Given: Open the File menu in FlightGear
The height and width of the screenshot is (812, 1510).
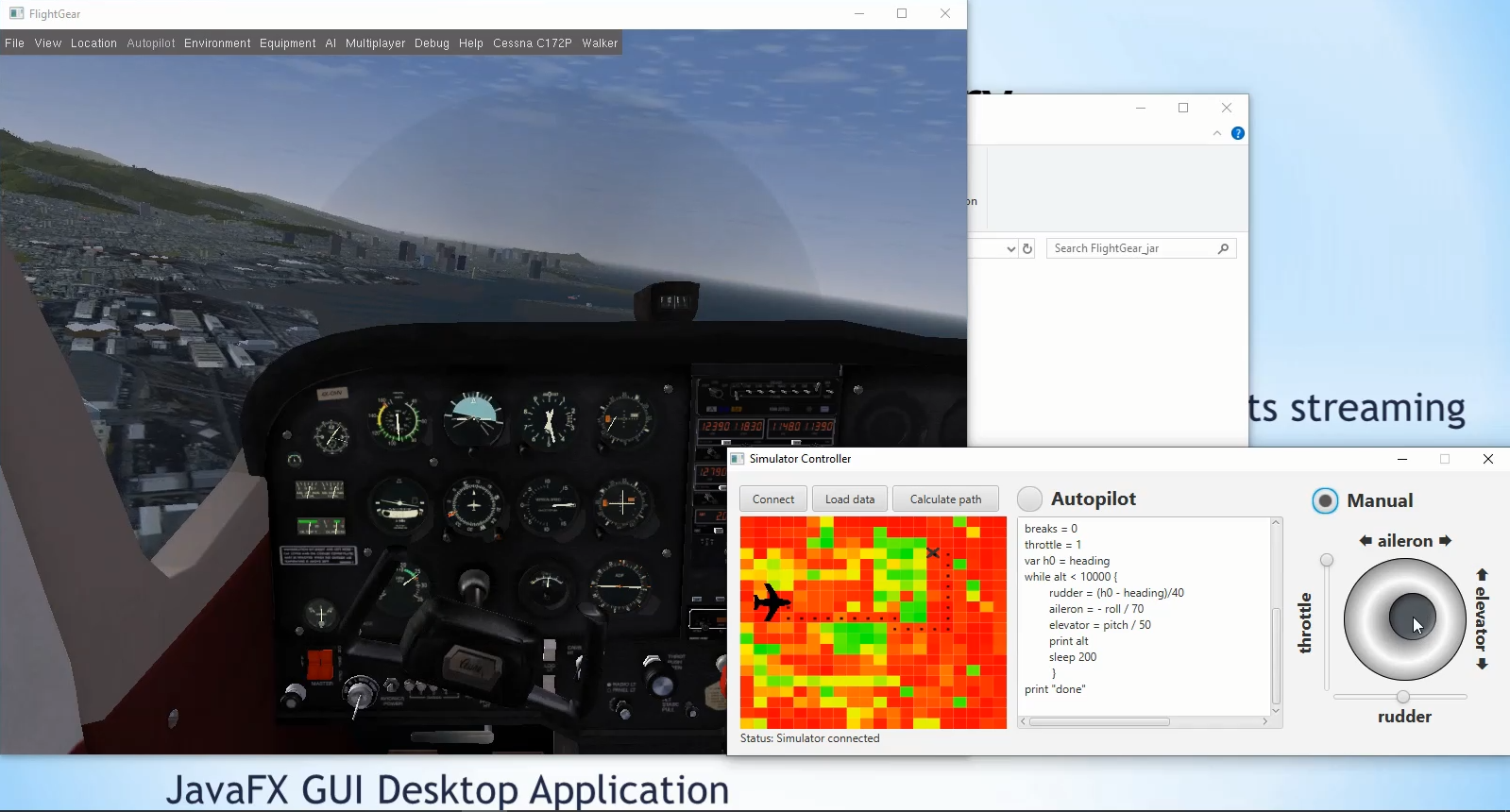Looking at the screenshot, I should pyautogui.click(x=15, y=43).
